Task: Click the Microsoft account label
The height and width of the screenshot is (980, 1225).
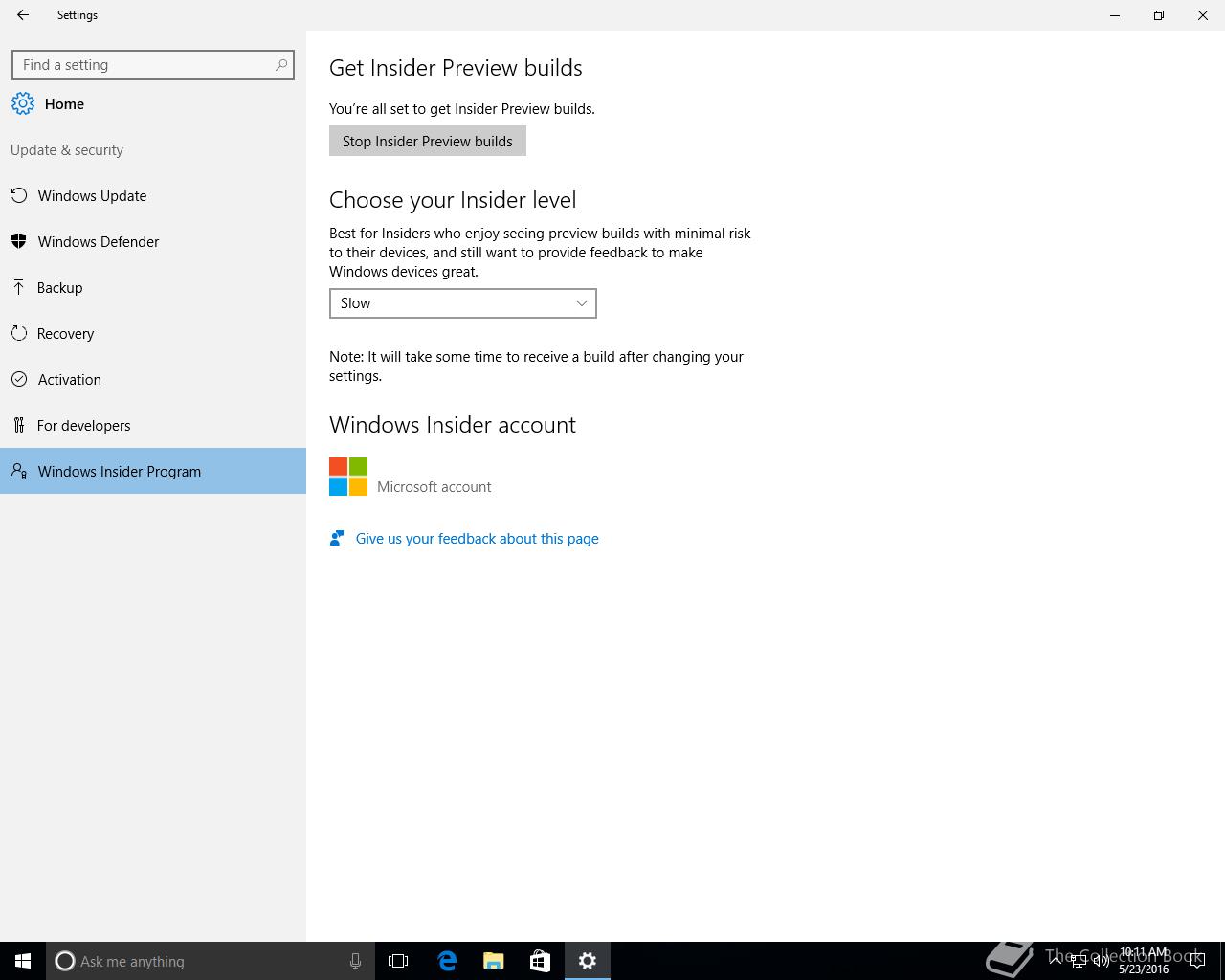Action: point(434,486)
